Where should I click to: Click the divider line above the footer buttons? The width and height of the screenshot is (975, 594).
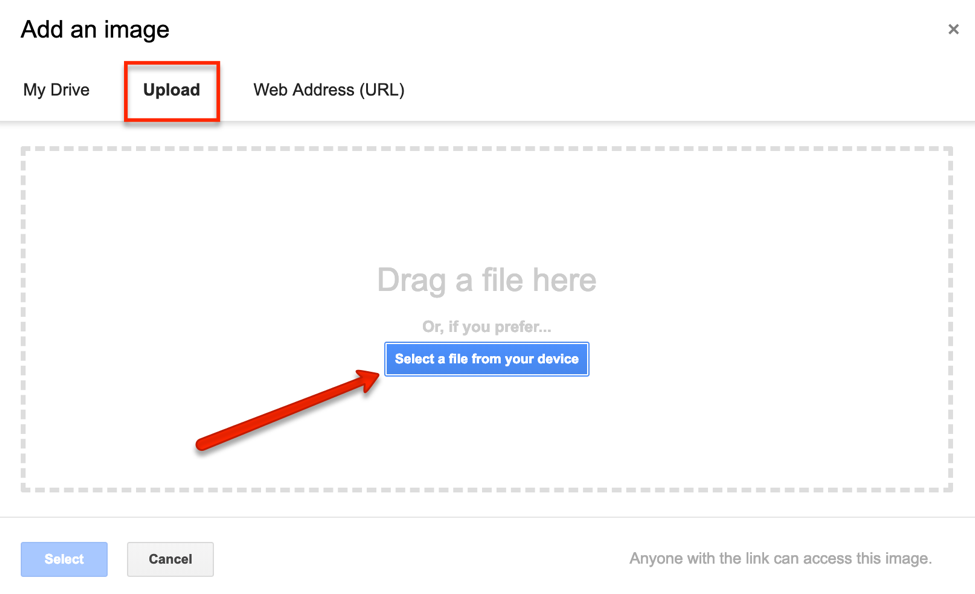tap(486, 517)
